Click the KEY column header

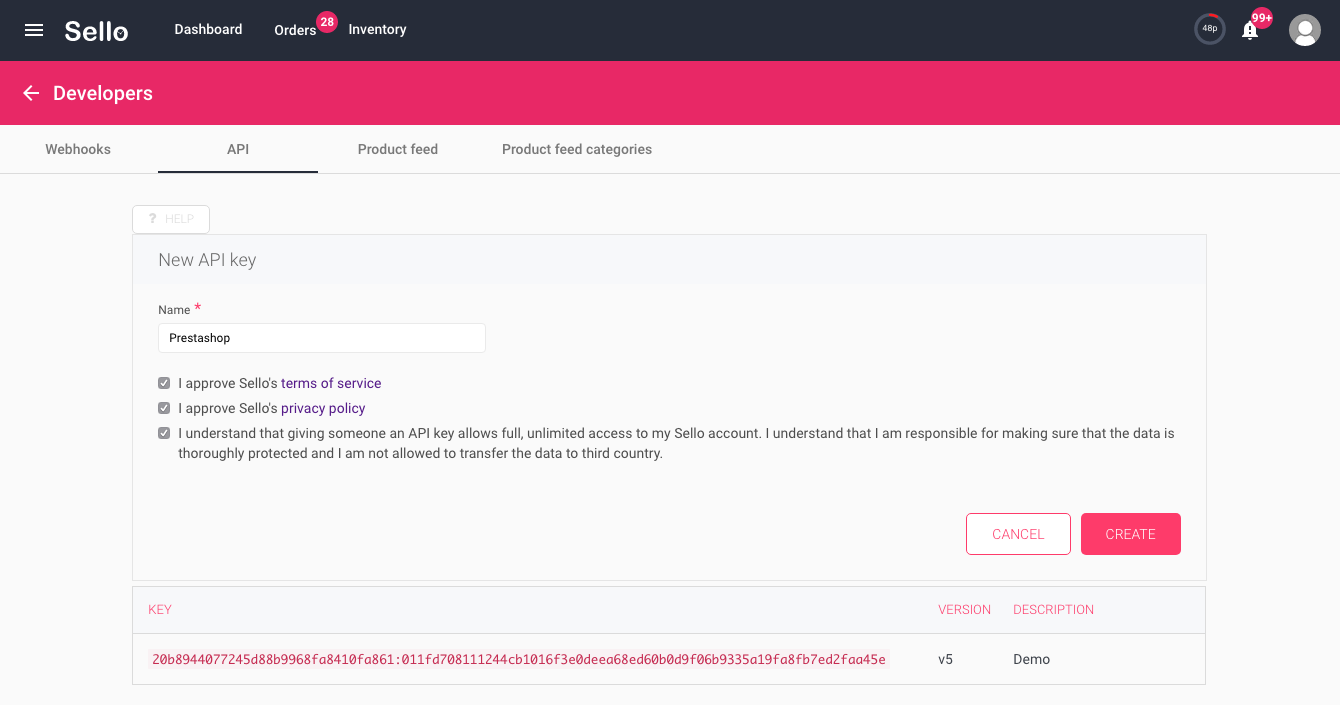[160, 609]
